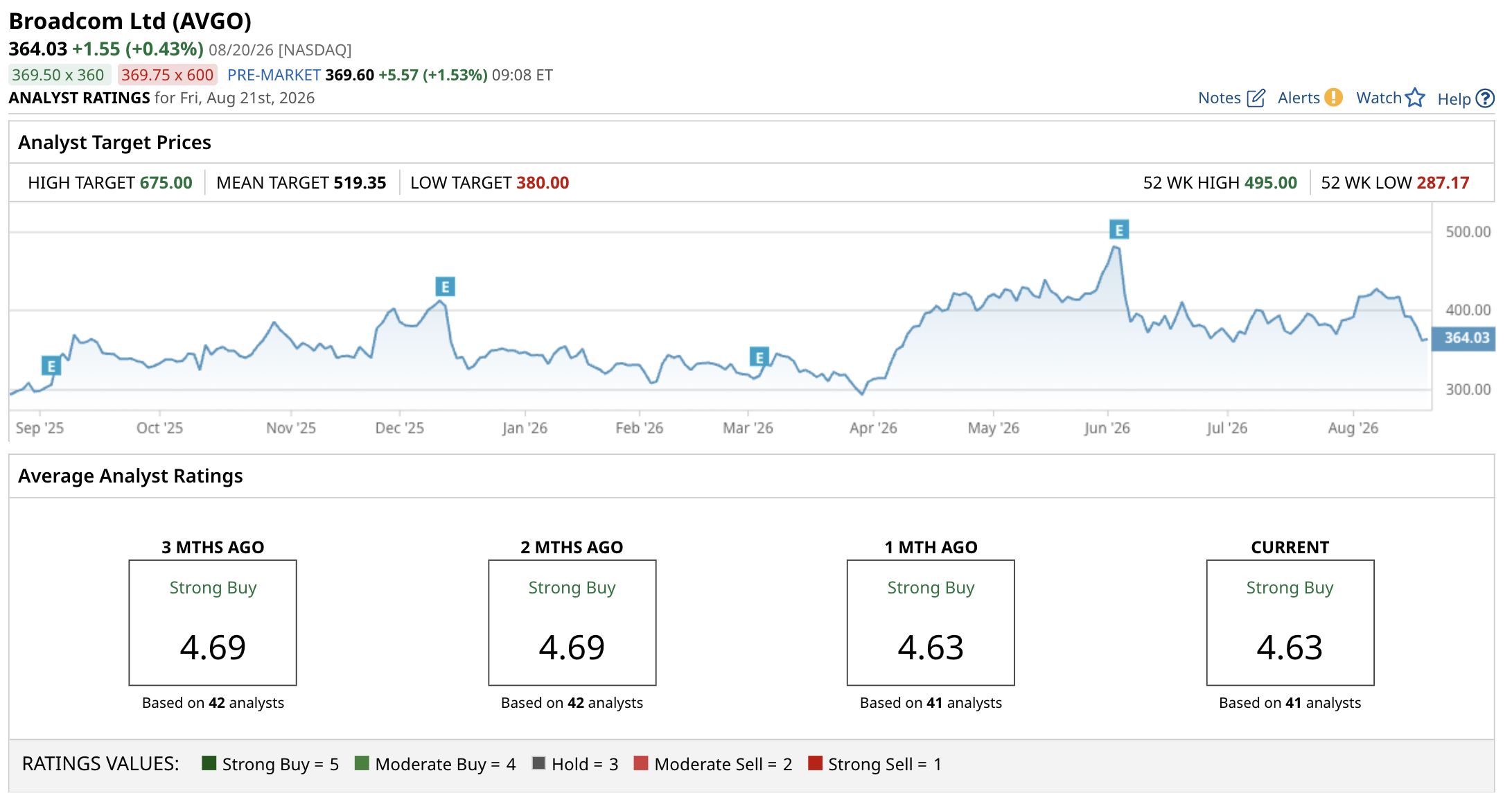Click the Notes pencil edit icon
The height and width of the screenshot is (807, 1512).
tap(1256, 98)
